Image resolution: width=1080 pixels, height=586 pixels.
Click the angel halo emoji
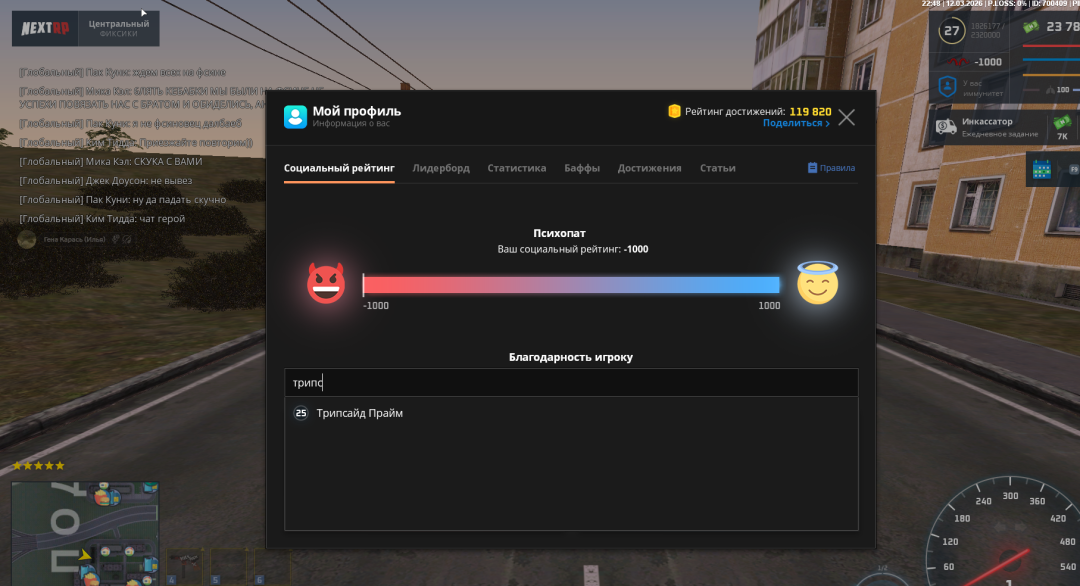[x=817, y=284]
